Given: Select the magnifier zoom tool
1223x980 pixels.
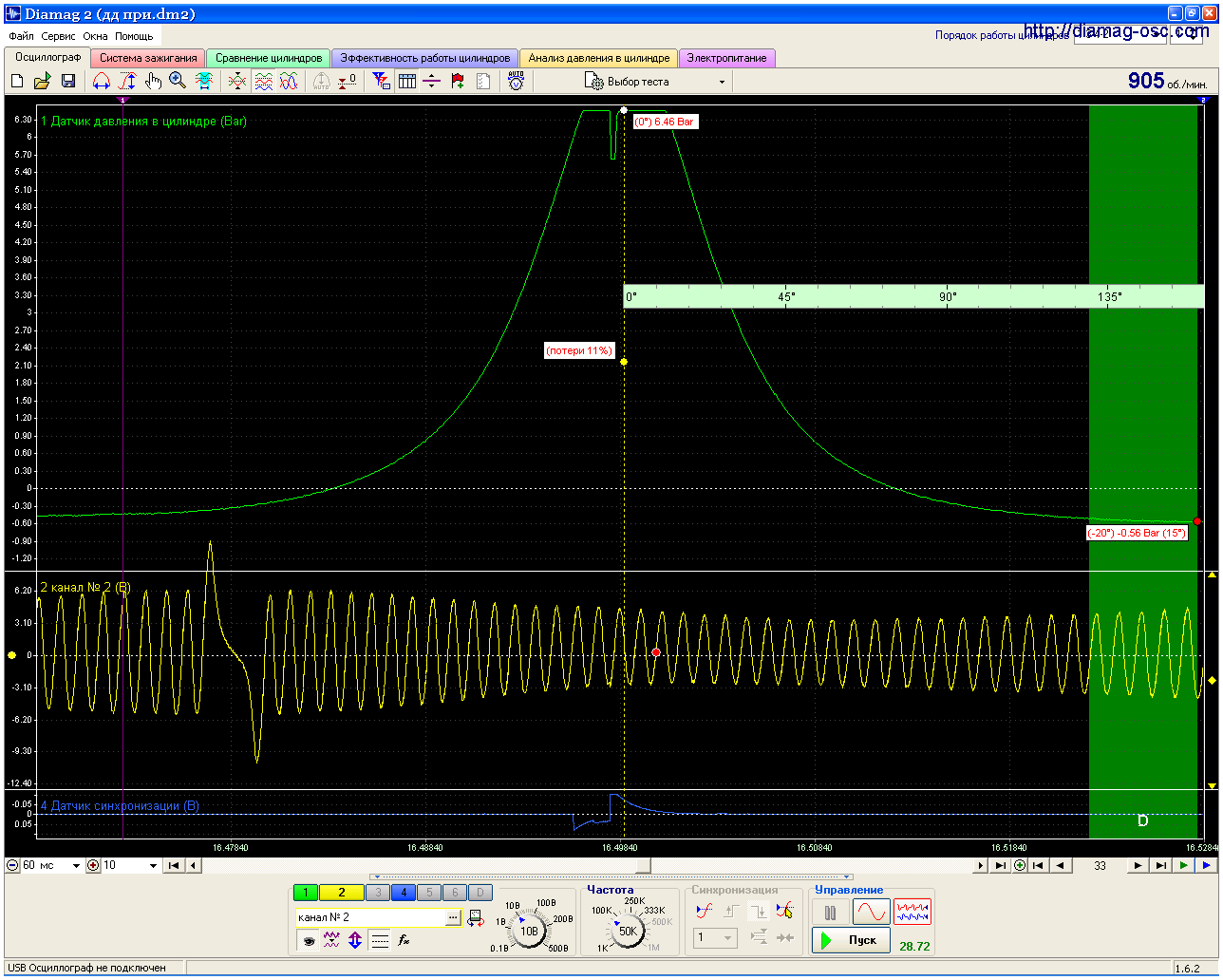Looking at the screenshot, I should [178, 82].
